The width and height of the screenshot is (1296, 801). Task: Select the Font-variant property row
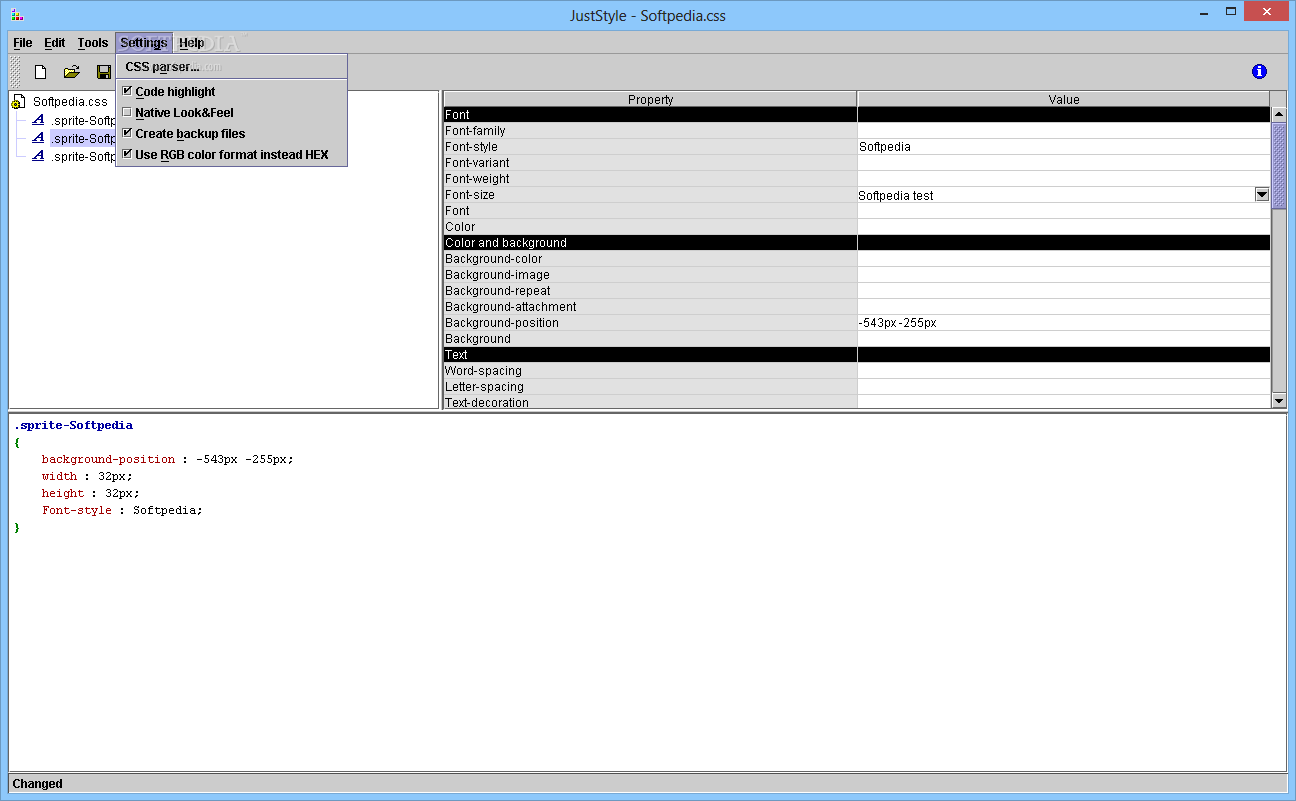[650, 163]
